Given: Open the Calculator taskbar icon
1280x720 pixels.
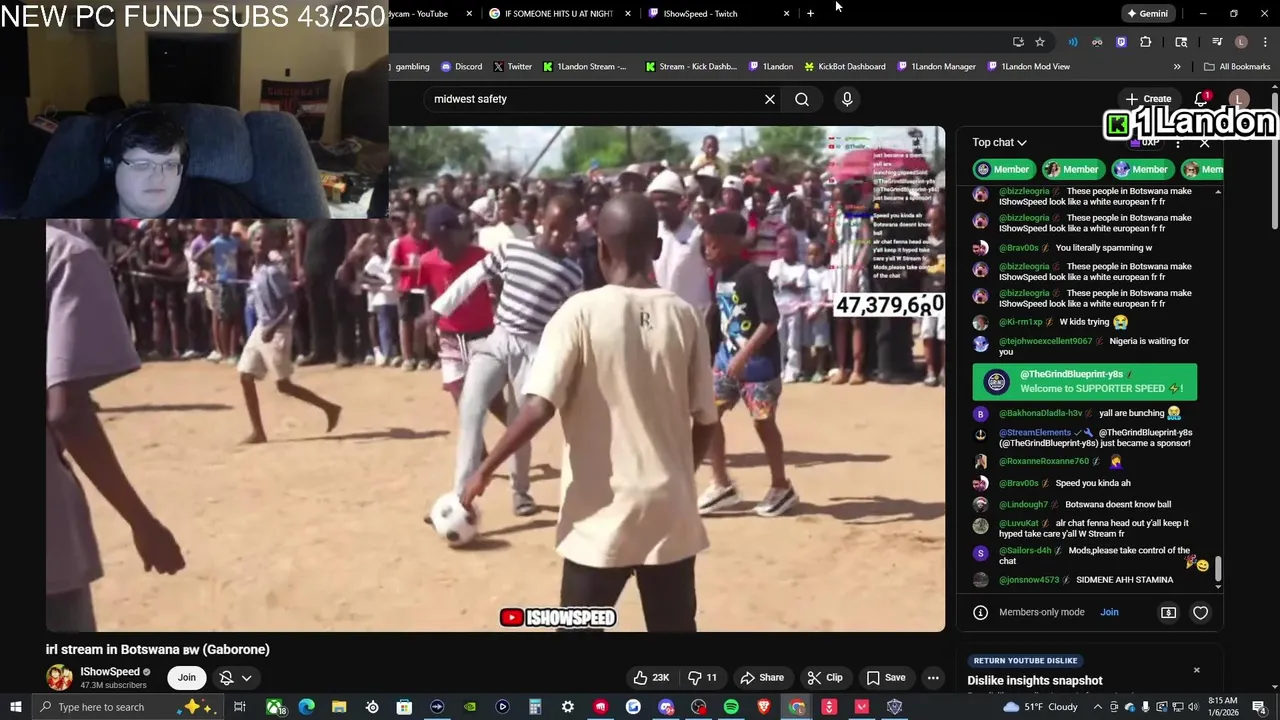Looking at the screenshot, I should tap(535, 707).
